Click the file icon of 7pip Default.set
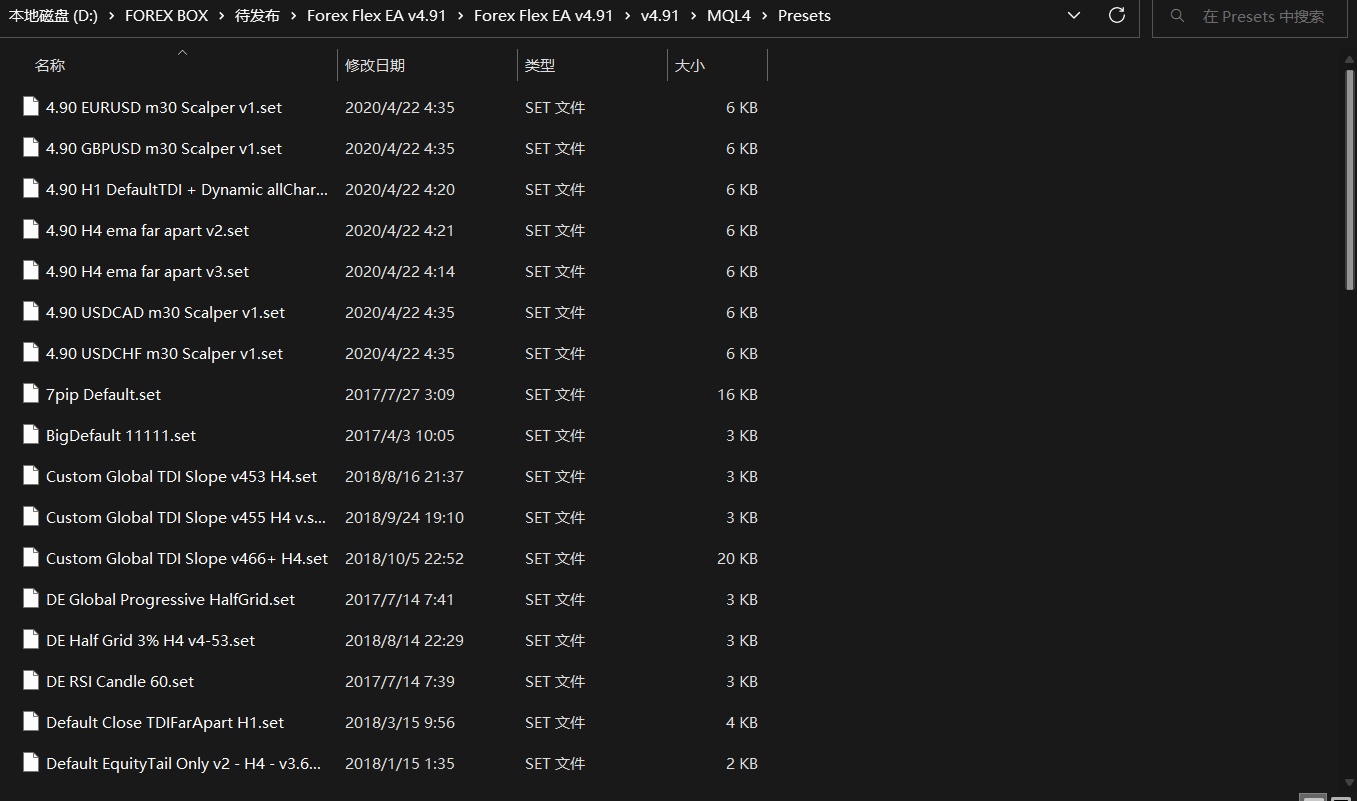 click(x=30, y=394)
